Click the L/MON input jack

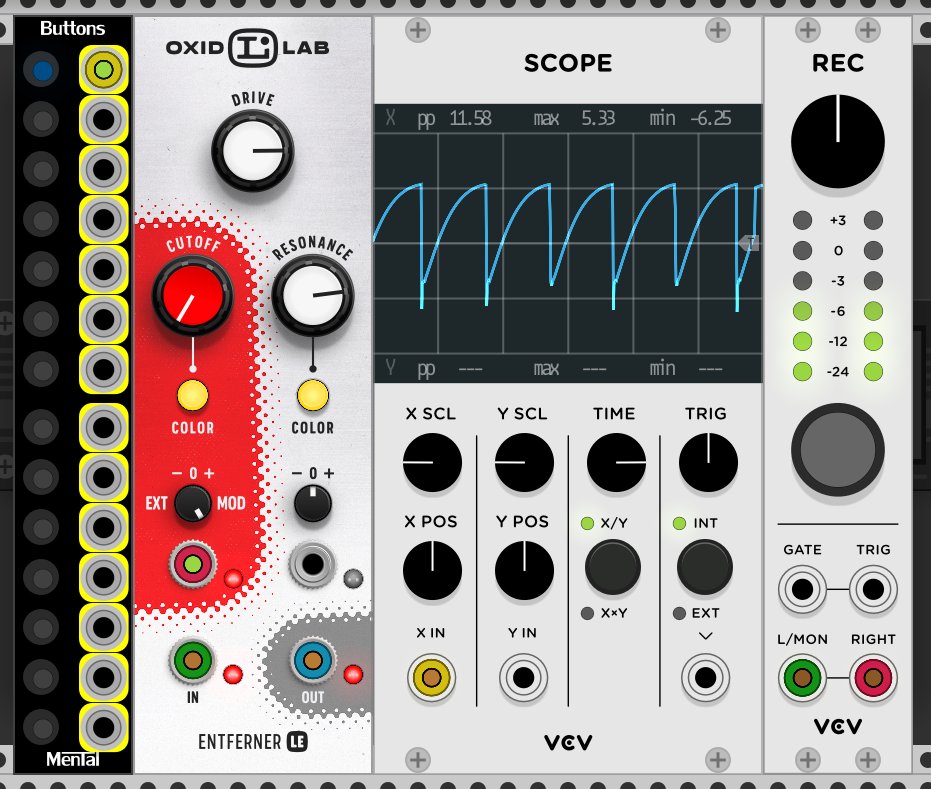[802, 677]
